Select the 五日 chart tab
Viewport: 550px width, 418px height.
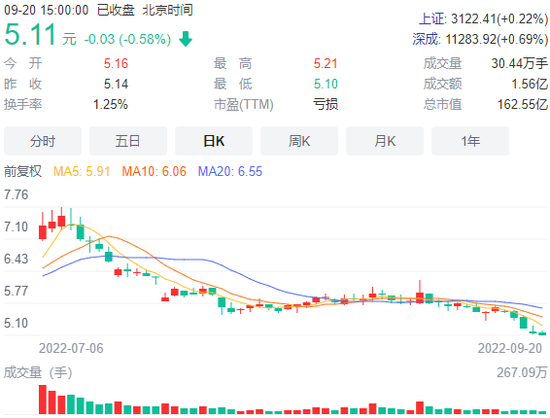[128, 141]
